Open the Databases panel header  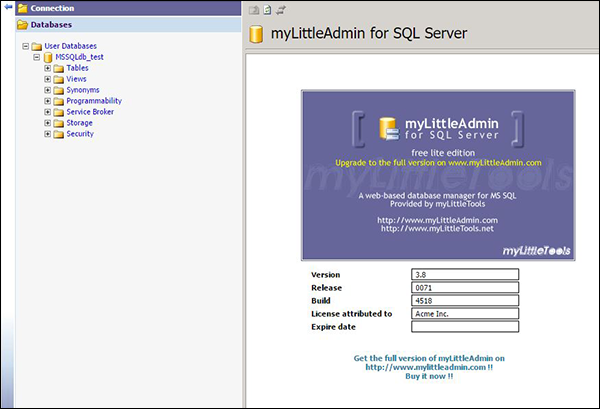tap(128, 24)
